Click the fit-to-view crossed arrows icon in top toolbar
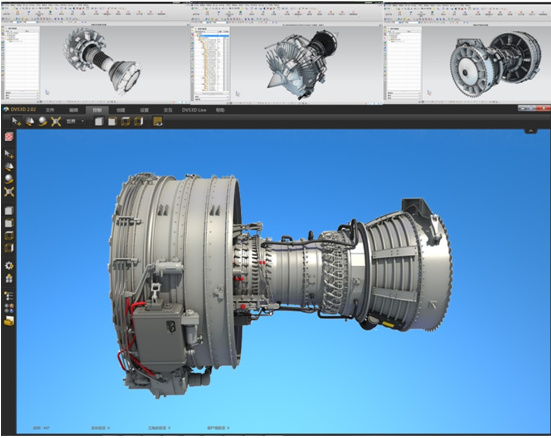 click(x=56, y=122)
